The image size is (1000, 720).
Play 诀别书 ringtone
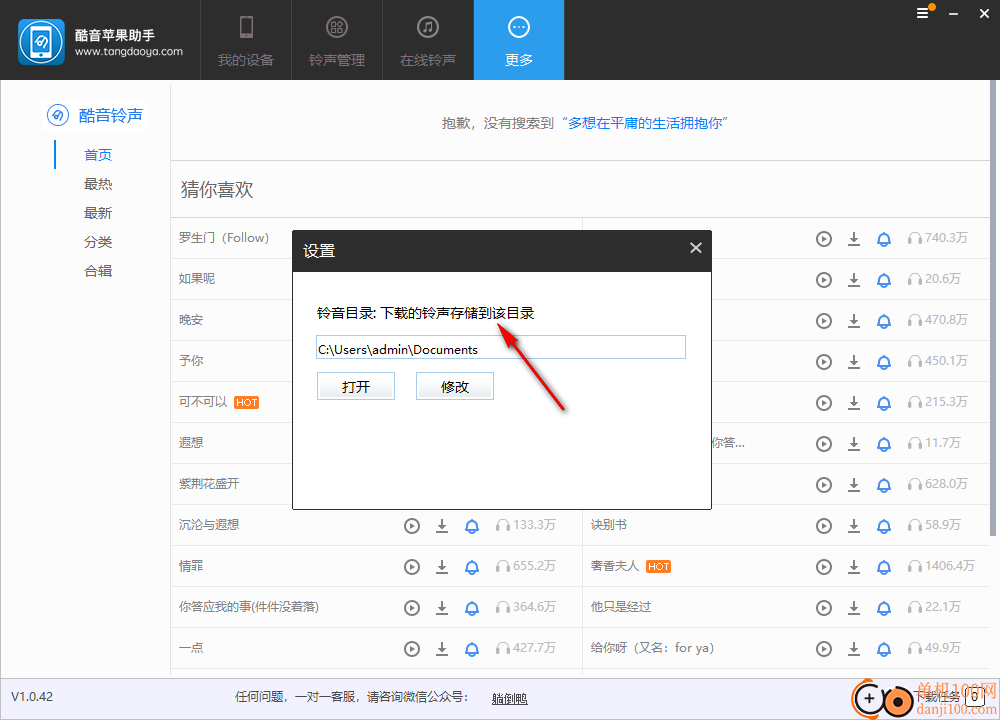click(824, 525)
